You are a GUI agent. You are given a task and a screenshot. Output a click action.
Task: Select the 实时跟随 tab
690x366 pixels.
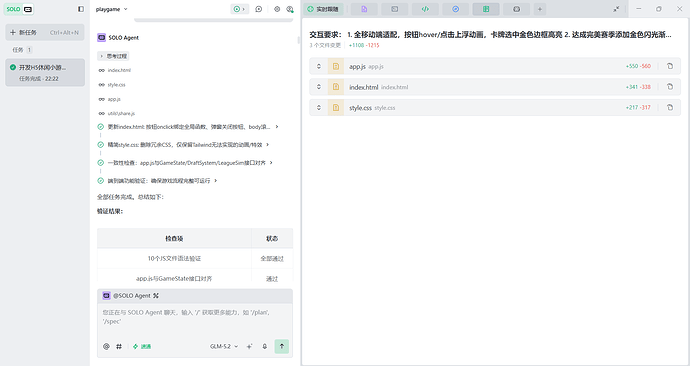click(323, 9)
